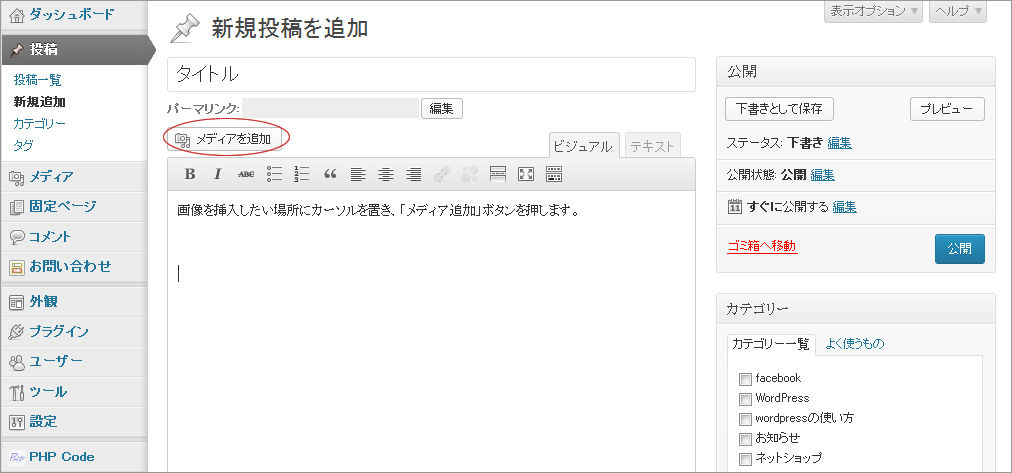Click the permalink 編集 button
This screenshot has height=473, width=1012.
coord(441,108)
